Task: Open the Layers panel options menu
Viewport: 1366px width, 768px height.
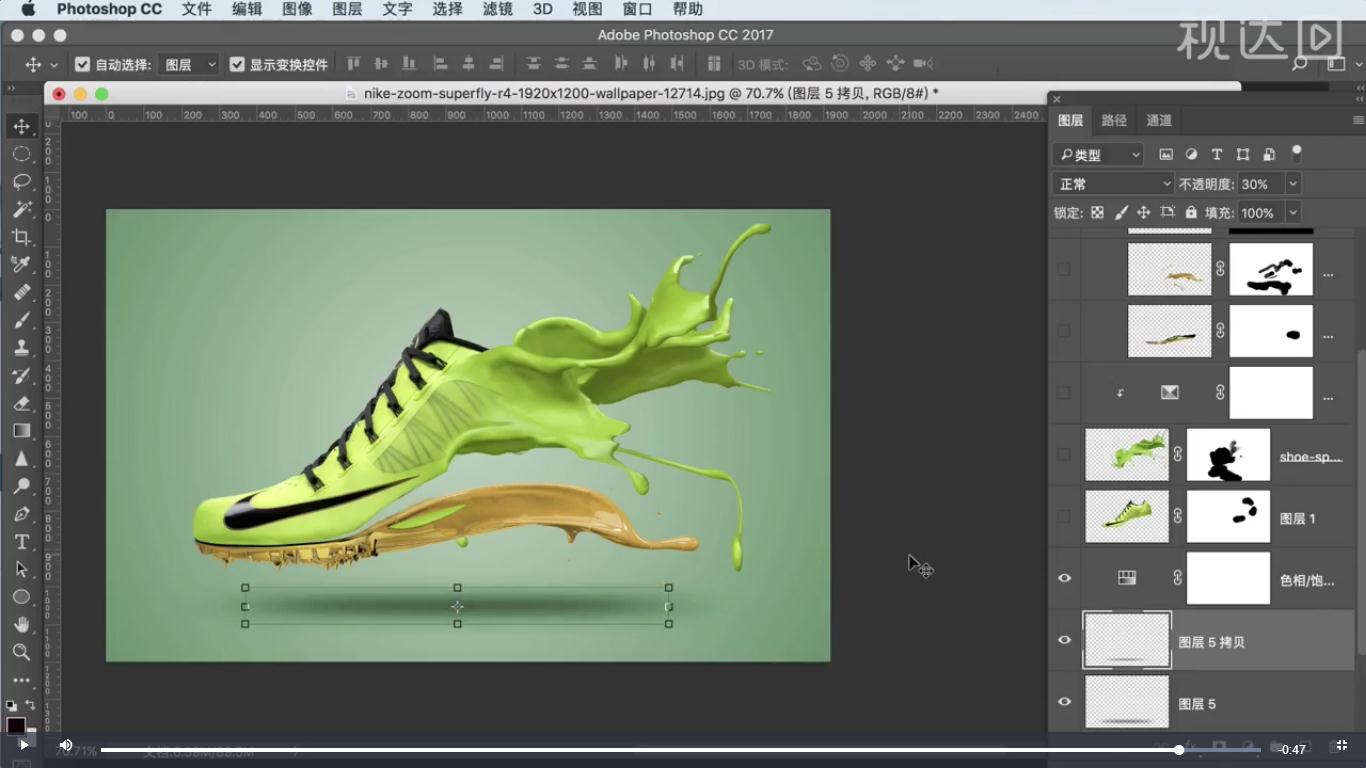Action: (x=1357, y=120)
